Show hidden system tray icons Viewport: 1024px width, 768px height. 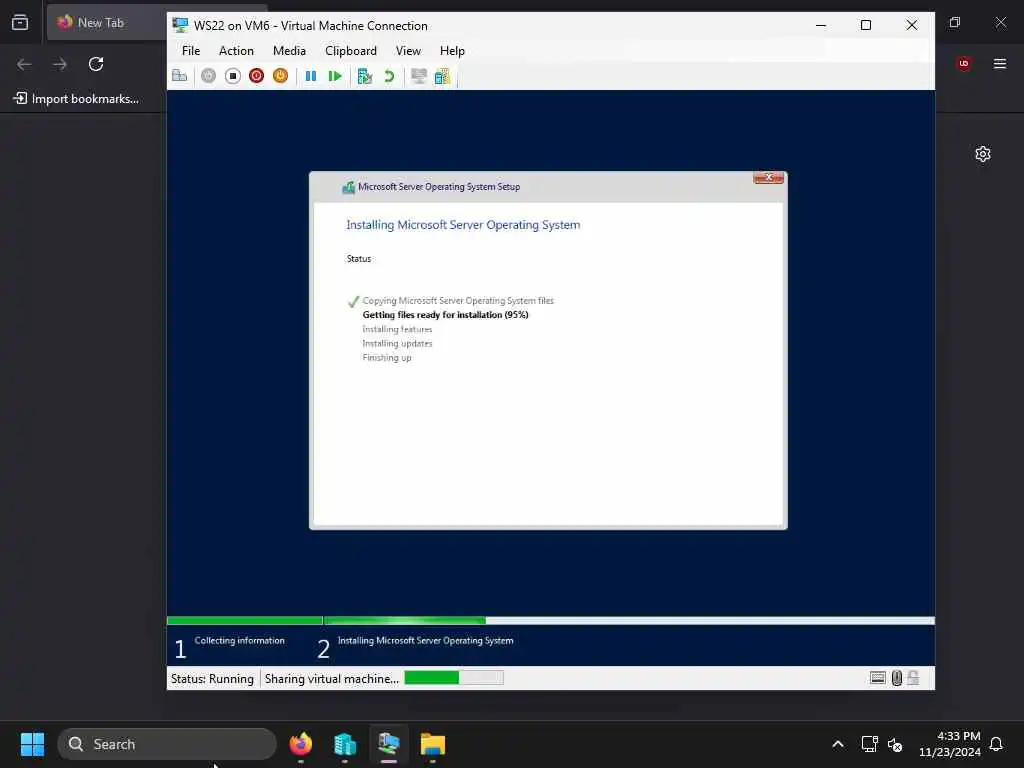(x=838, y=744)
